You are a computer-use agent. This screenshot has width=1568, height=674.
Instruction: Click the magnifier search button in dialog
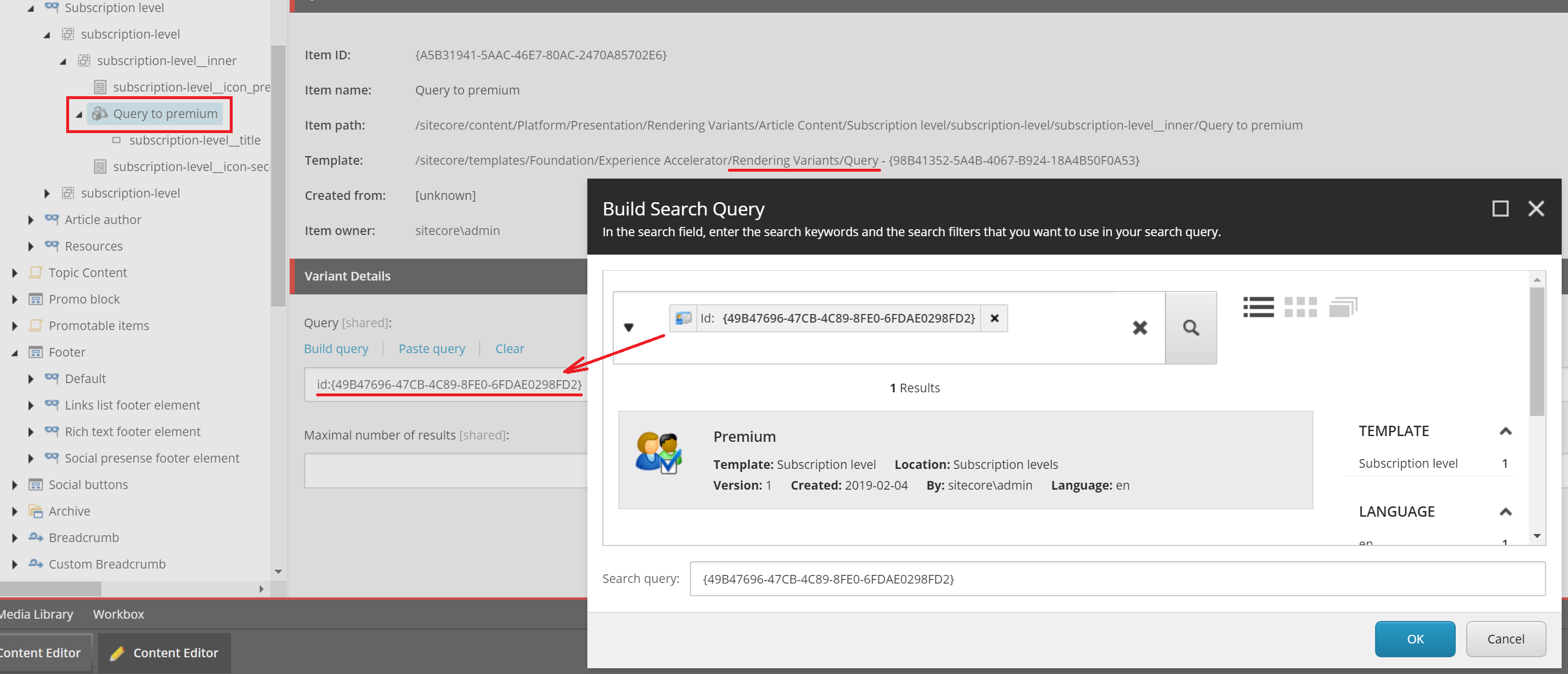1190,328
